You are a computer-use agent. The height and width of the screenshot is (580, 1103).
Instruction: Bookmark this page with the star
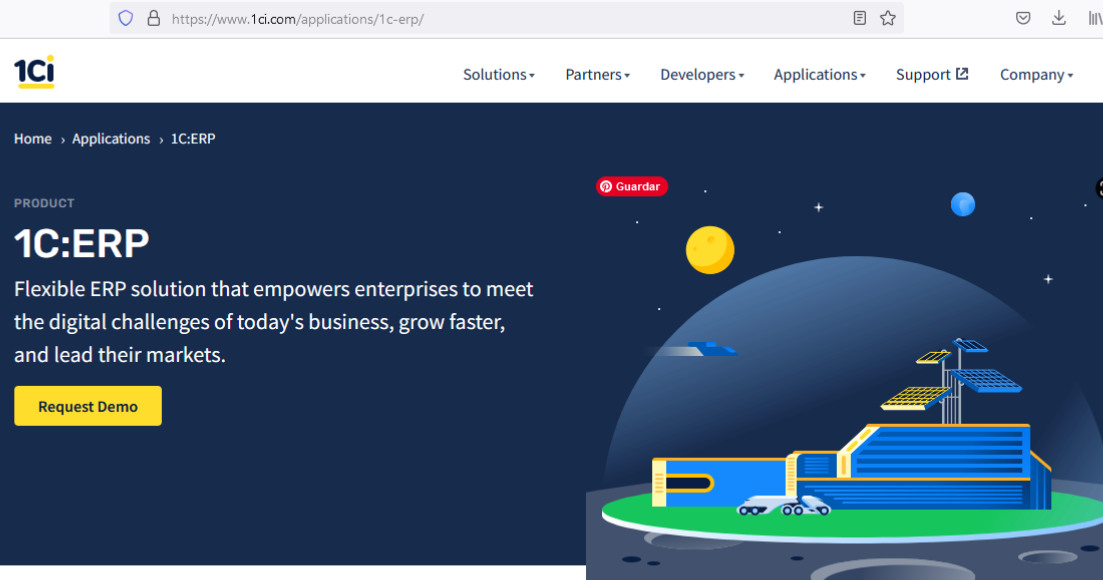(888, 18)
